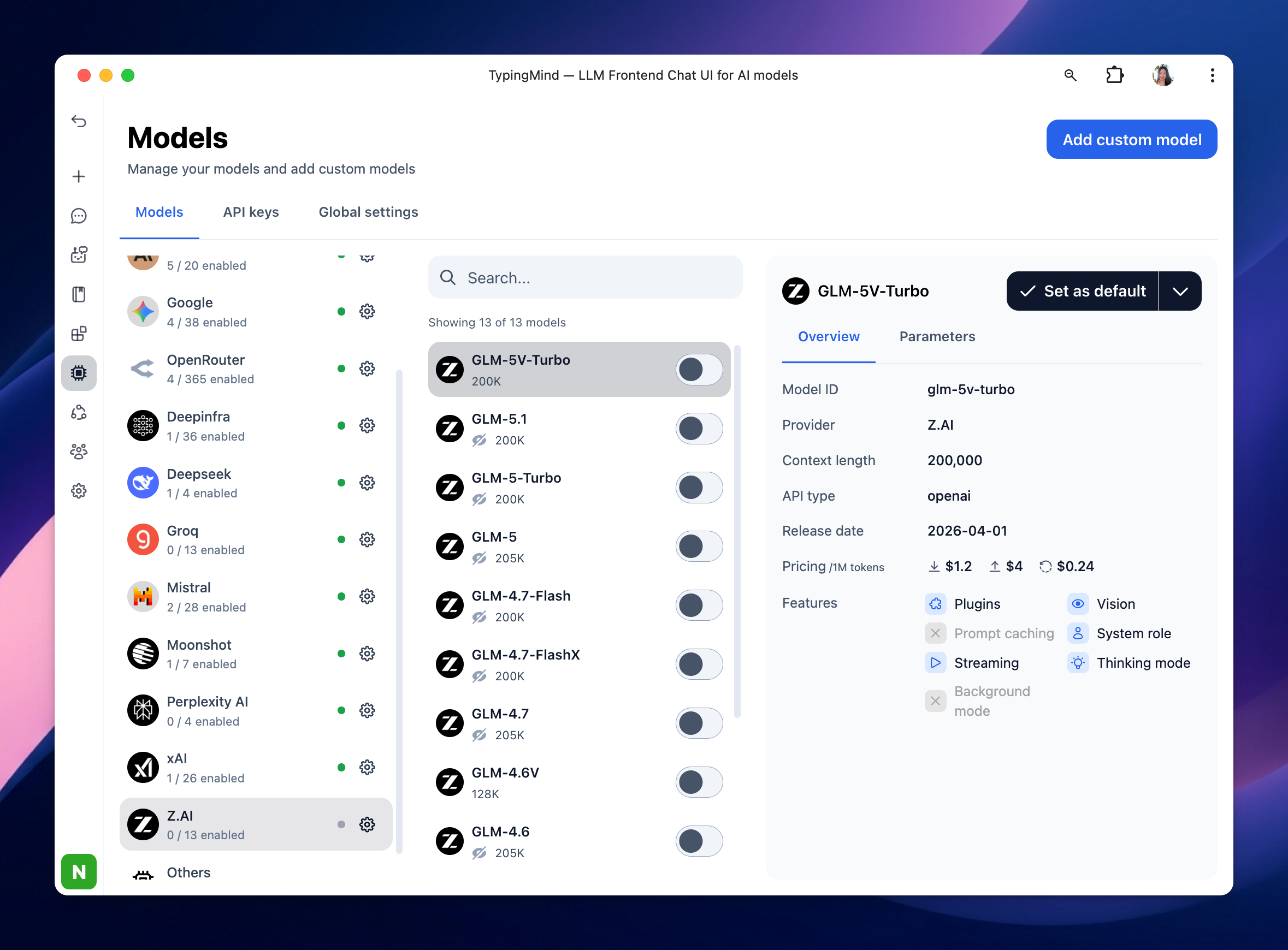Screen dimensions: 1288x950
Task: Click the model Search field
Action: pyautogui.click(x=585, y=278)
